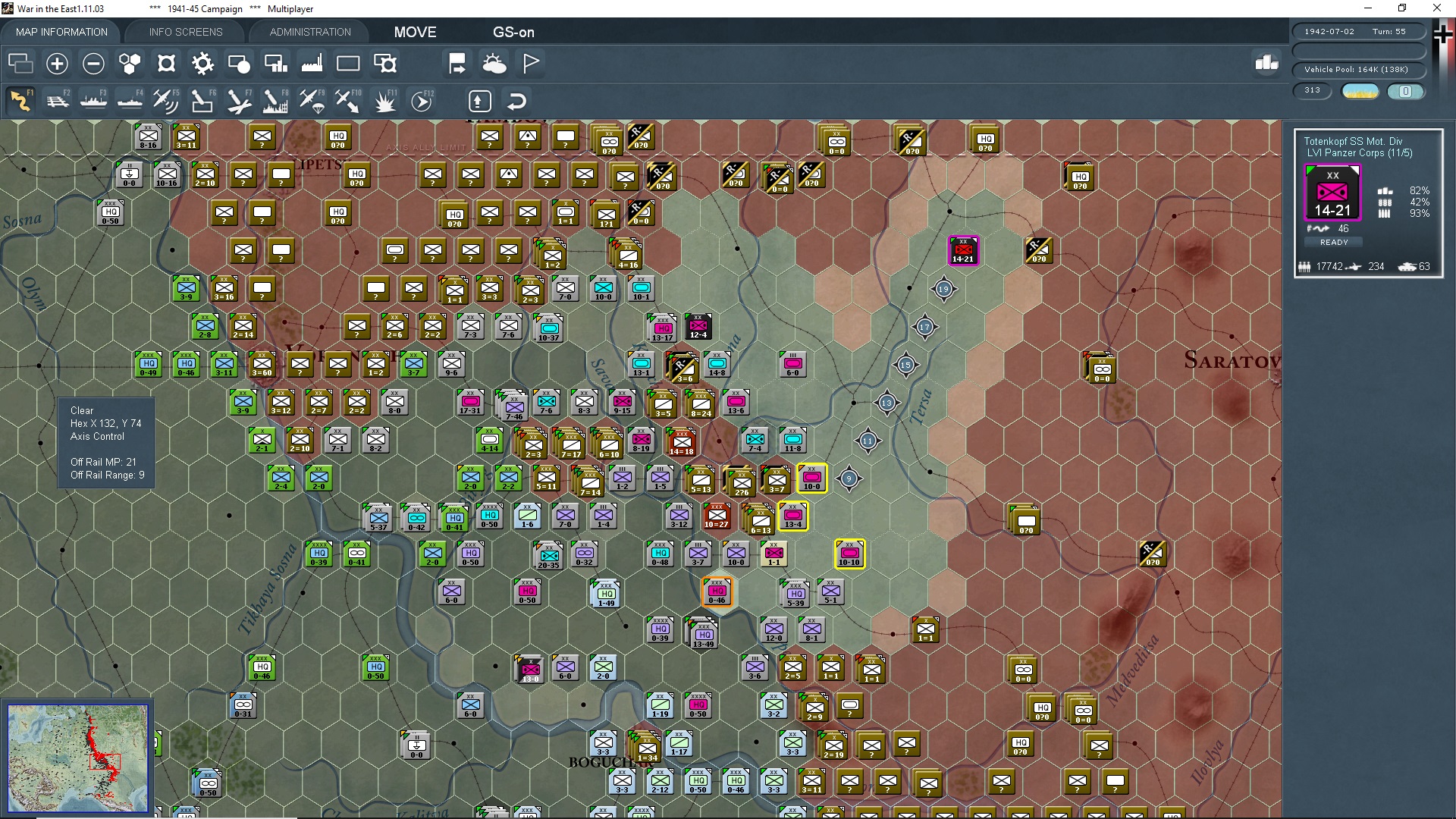This screenshot has height=819, width=1456.
Task: Click the zoom out minus icon
Action: coord(93,63)
